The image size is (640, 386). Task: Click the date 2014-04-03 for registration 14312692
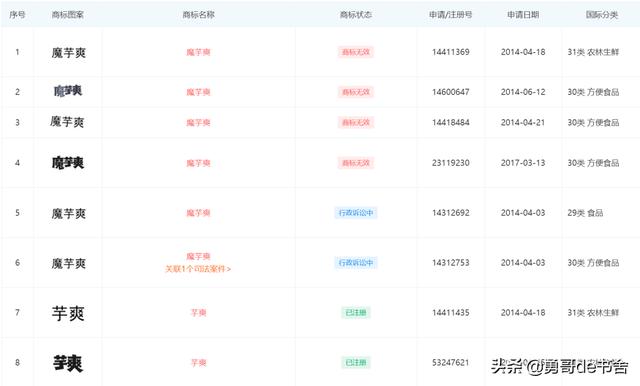523,213
